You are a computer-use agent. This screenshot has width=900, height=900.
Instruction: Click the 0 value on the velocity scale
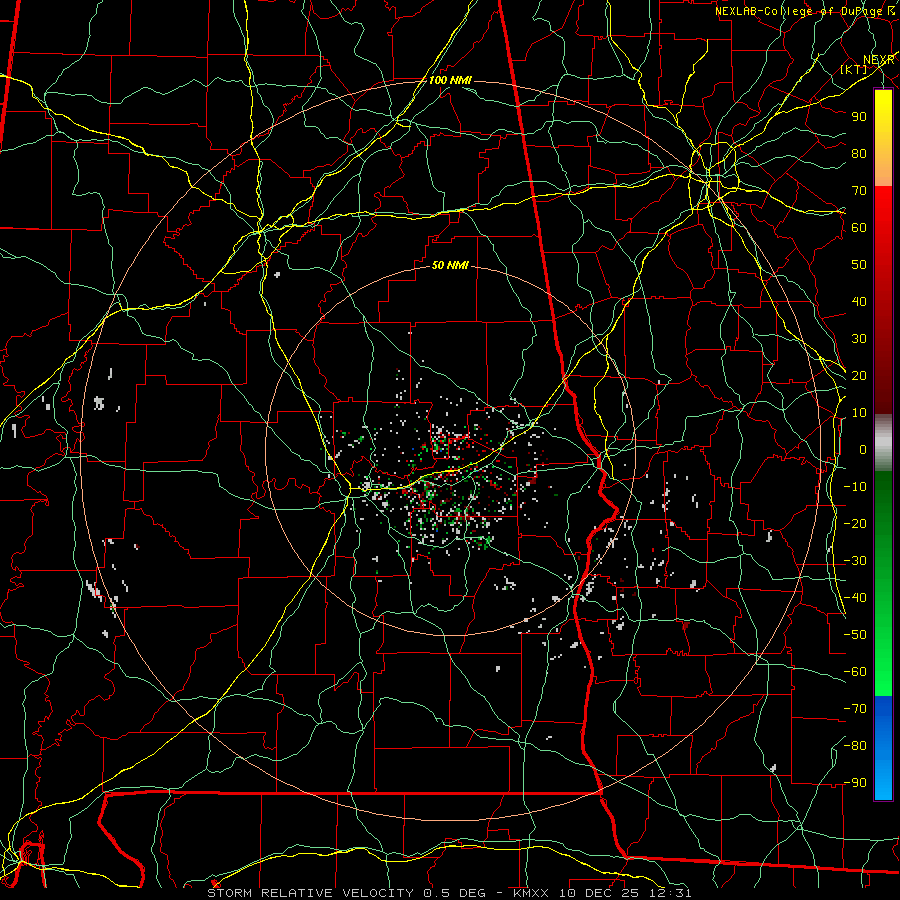[x=863, y=450]
